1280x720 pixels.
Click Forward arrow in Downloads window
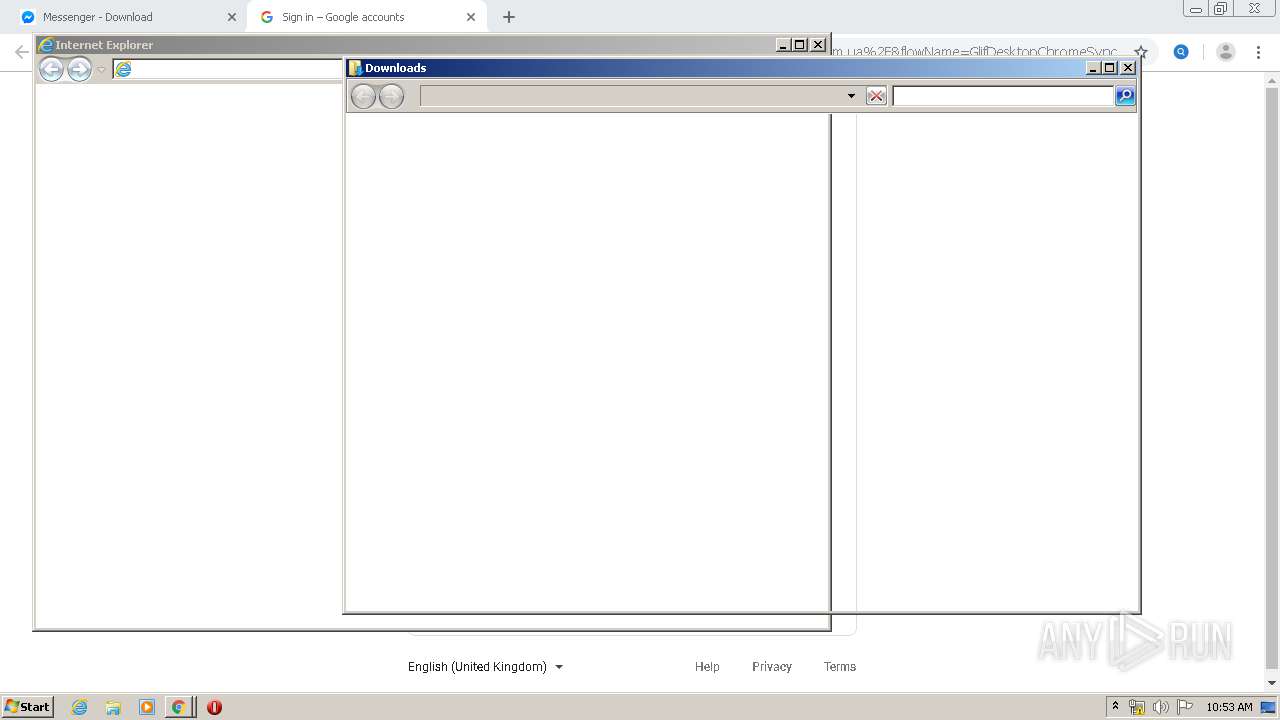(x=391, y=96)
